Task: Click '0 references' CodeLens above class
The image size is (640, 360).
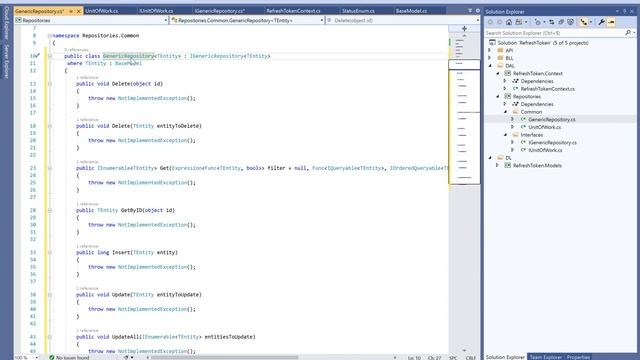Action: tap(76, 50)
